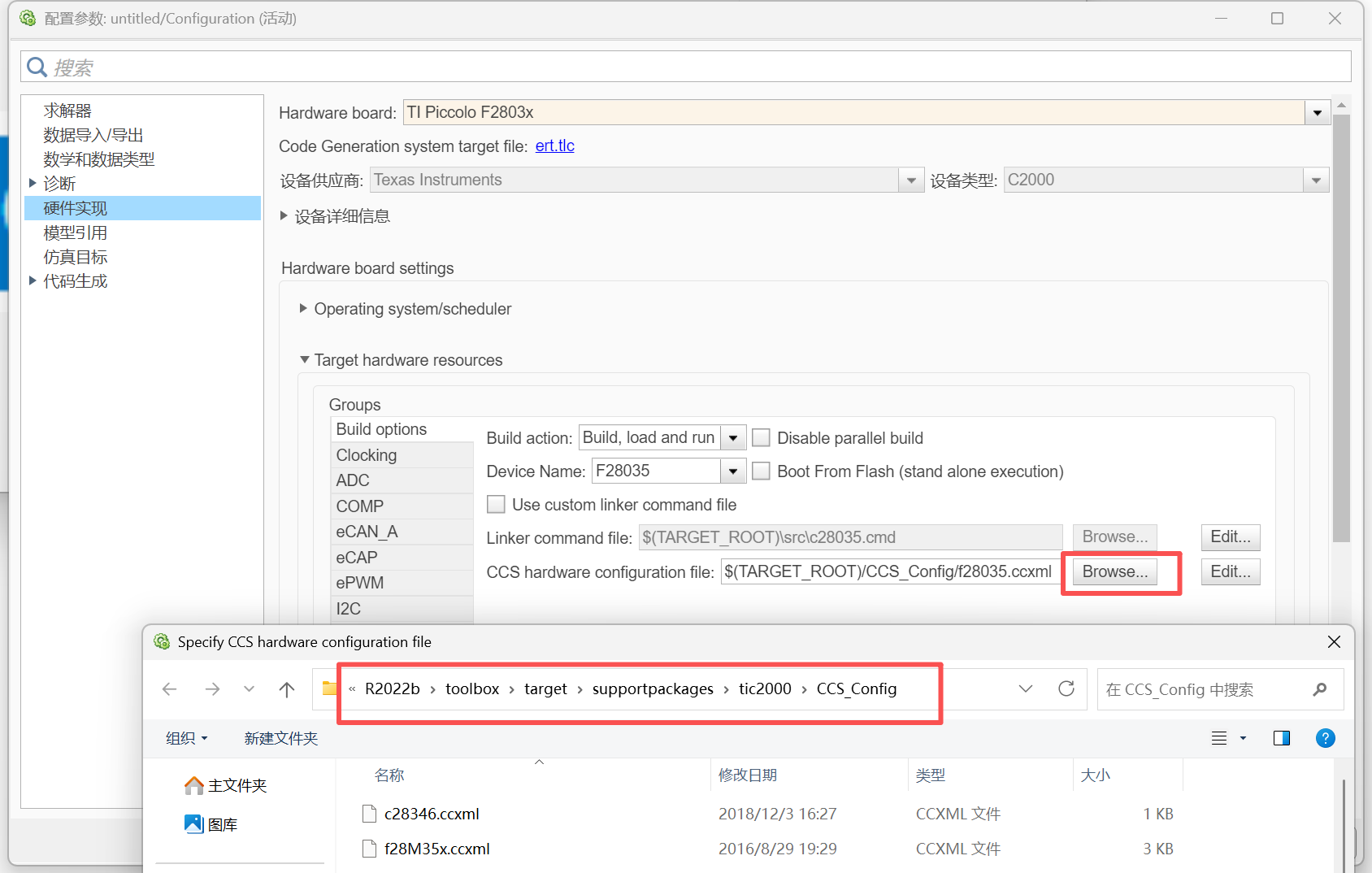Close the Specify CCS hardware configuration dialog

pyautogui.click(x=1334, y=642)
